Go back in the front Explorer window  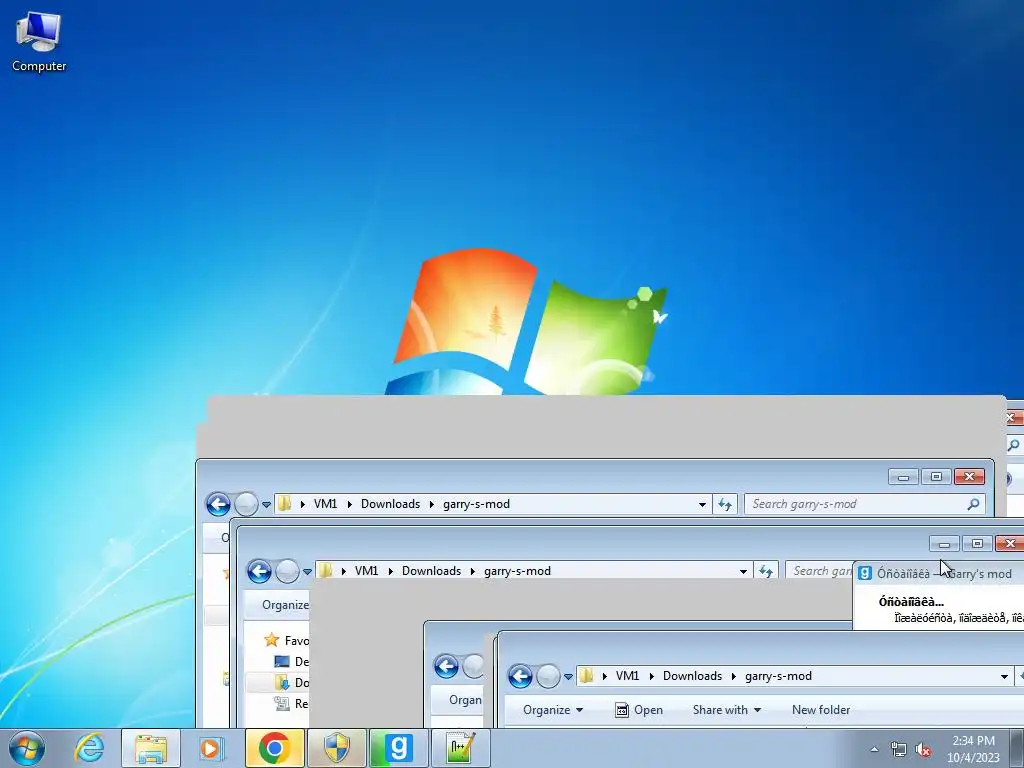(520, 677)
